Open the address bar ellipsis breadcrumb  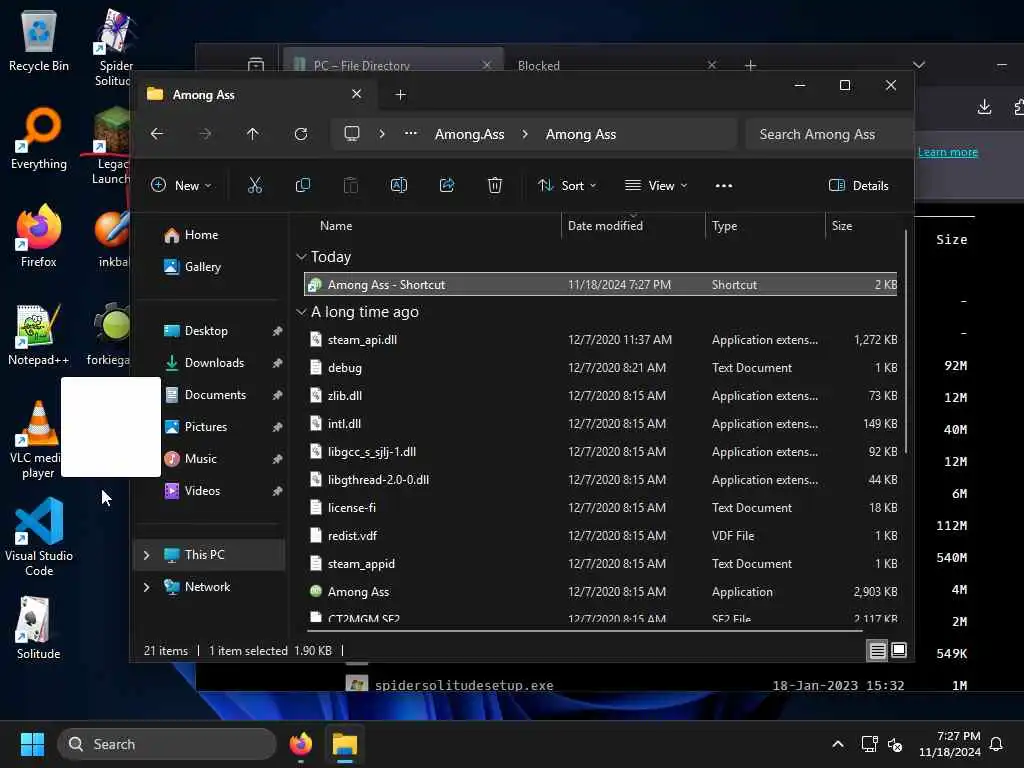411,133
